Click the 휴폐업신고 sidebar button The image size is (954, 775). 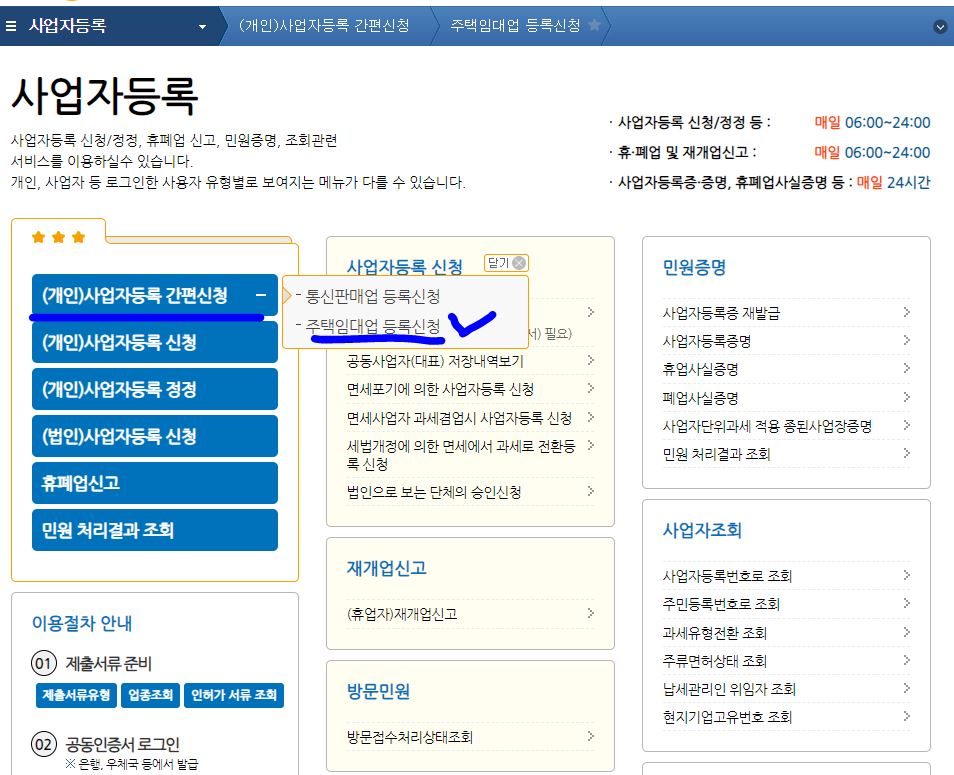154,483
